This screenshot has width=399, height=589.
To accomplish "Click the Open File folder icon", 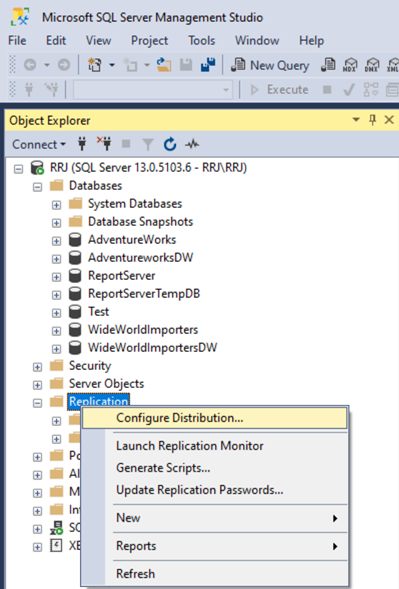I will [x=164, y=65].
